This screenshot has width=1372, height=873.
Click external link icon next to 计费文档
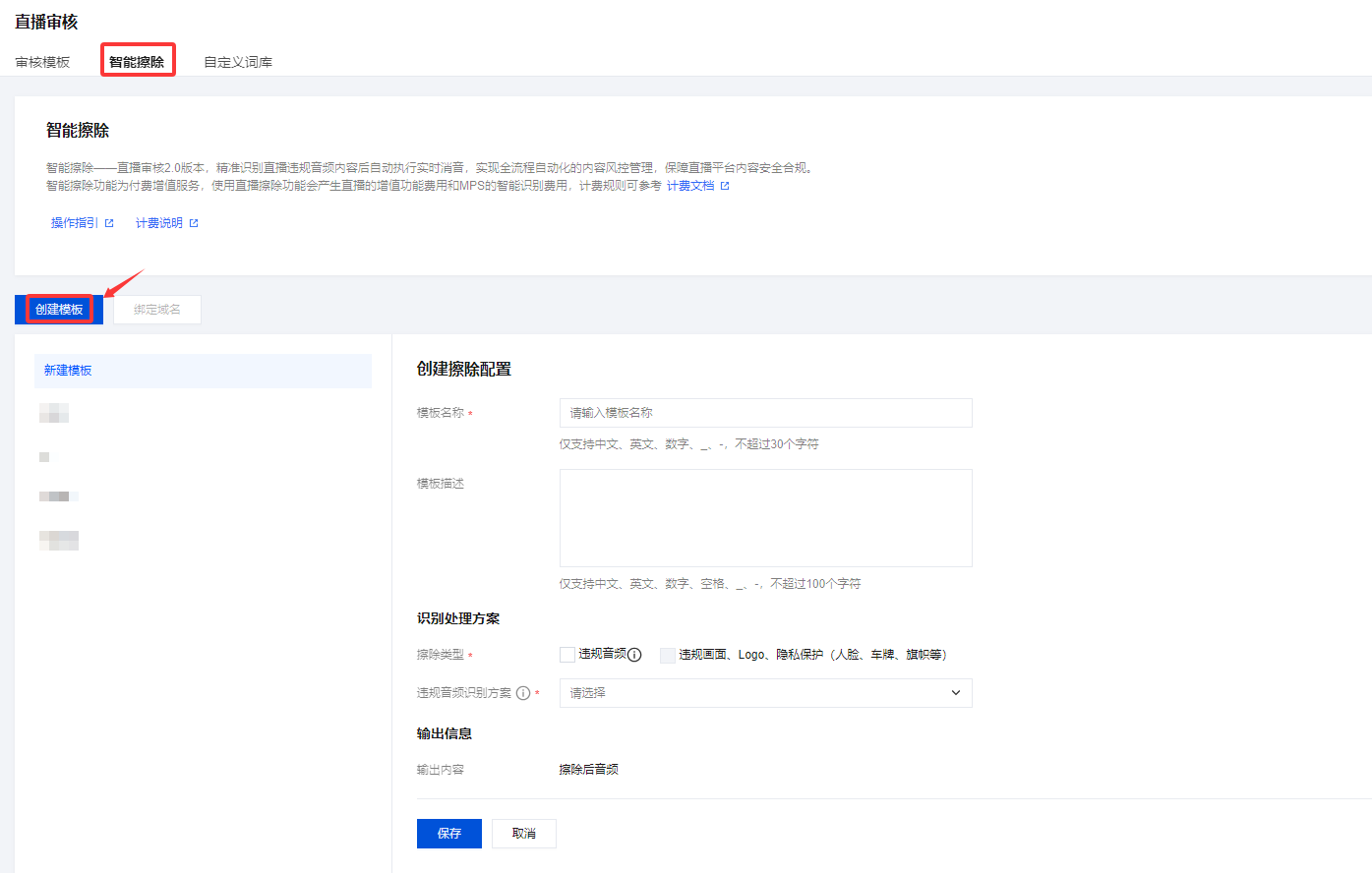point(725,186)
